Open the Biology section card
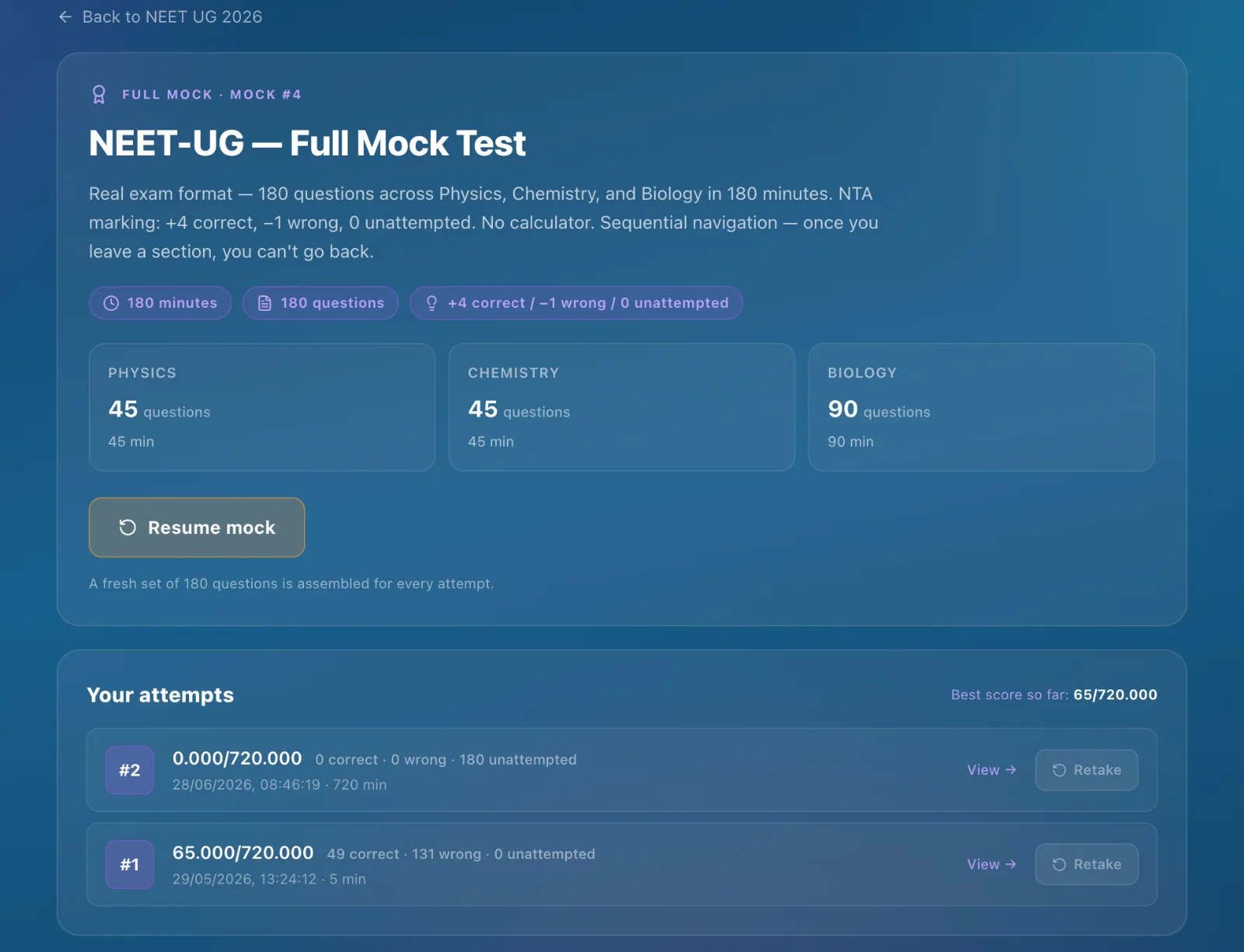Viewport: 1244px width, 952px height. coord(981,407)
